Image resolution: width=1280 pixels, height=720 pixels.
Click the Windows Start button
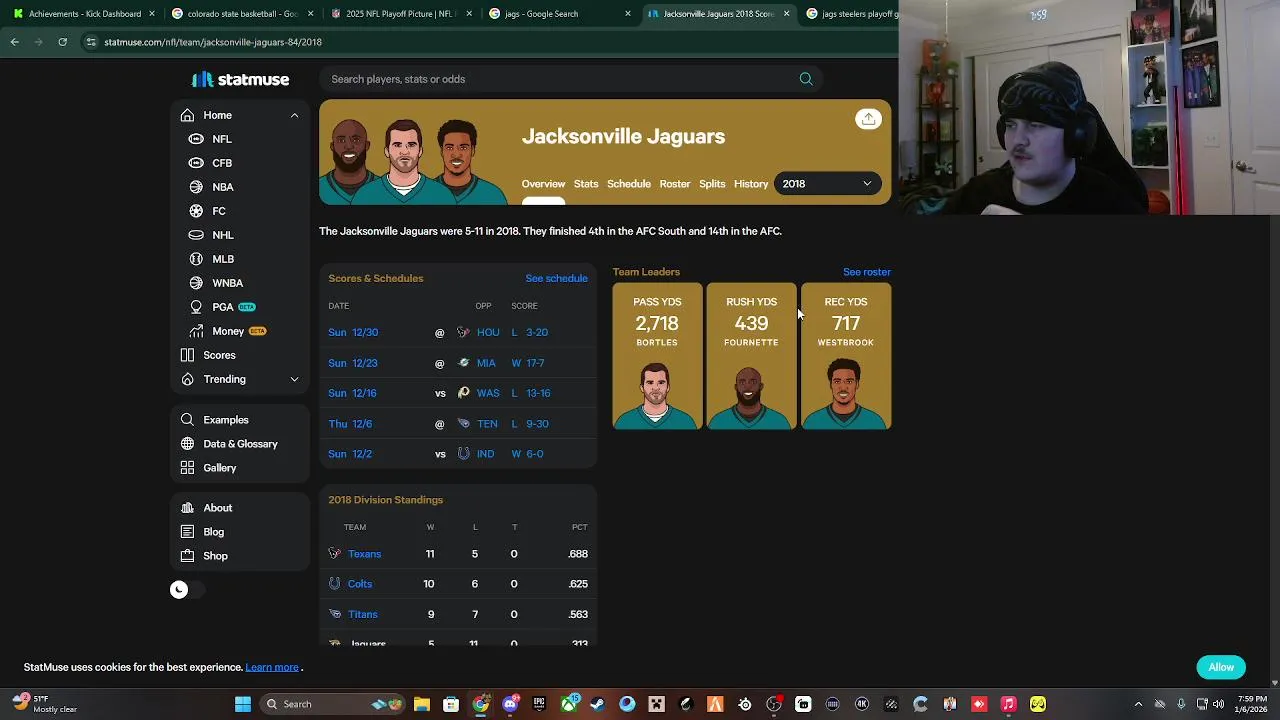(x=243, y=704)
